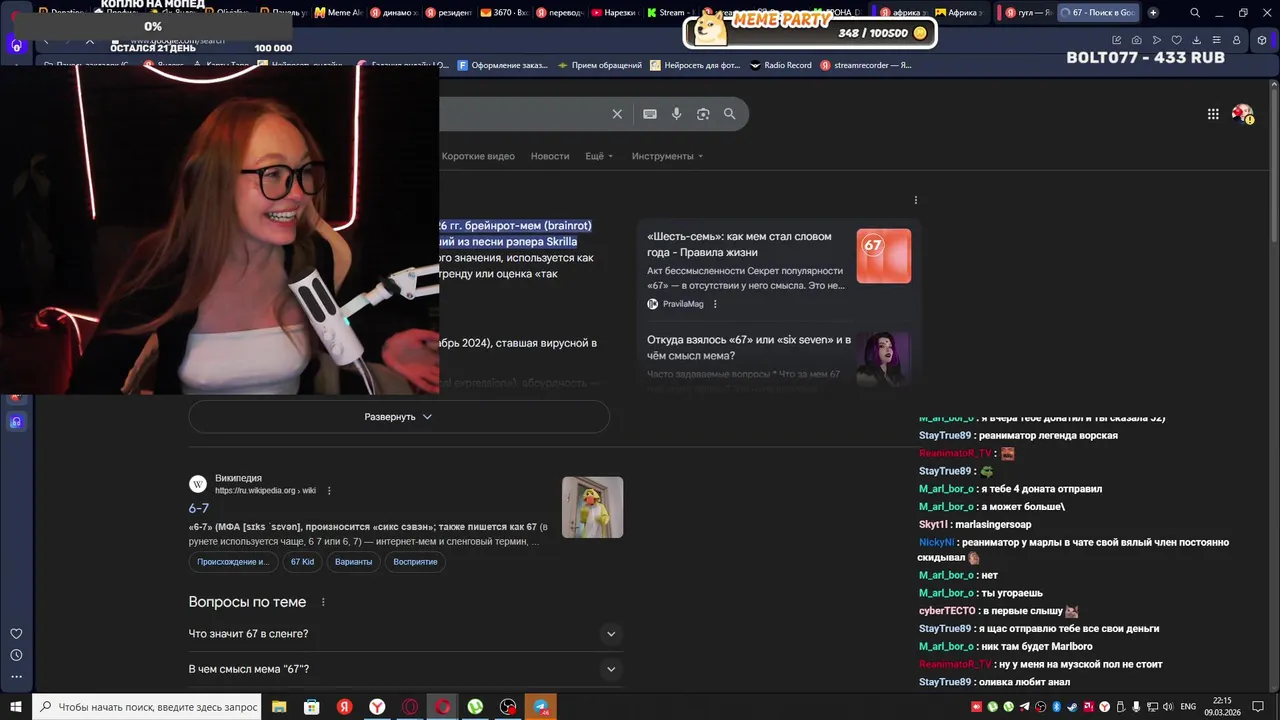Open the extensions cube icon
Viewport: 1280px width, 720px height.
tap(1262, 40)
